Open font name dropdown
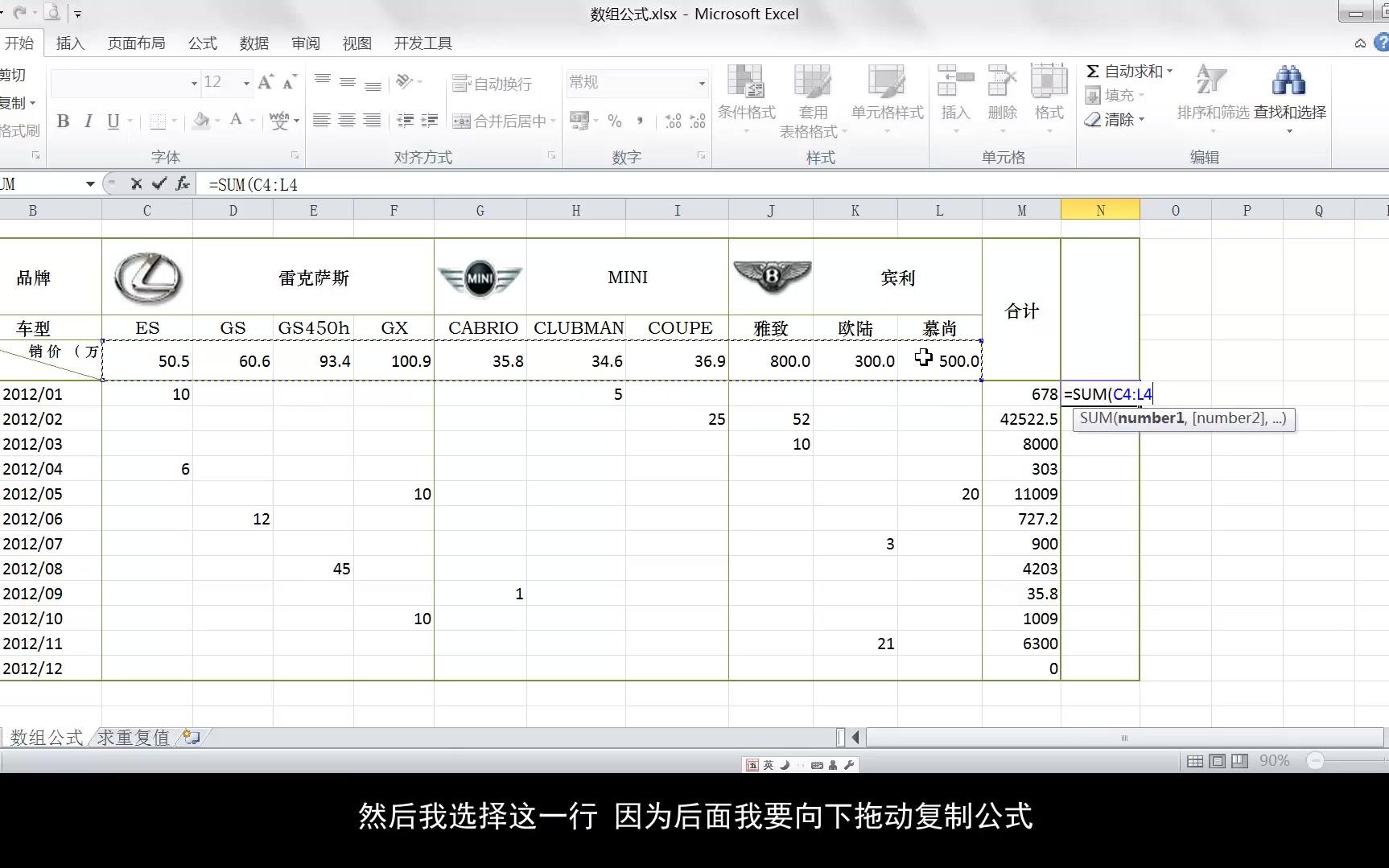The image size is (1389, 868). pos(194,83)
